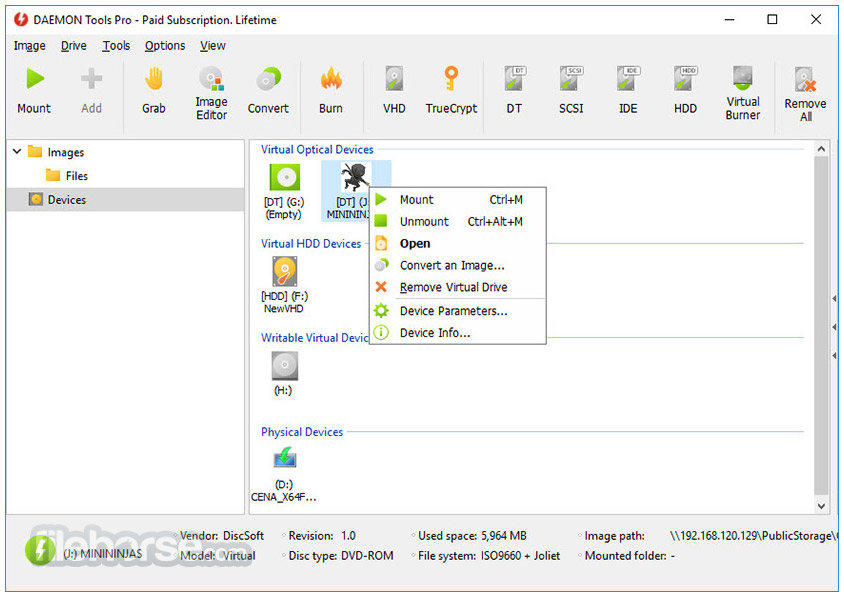
Task: Open Device Parameters... from context menu
Action: [458, 311]
